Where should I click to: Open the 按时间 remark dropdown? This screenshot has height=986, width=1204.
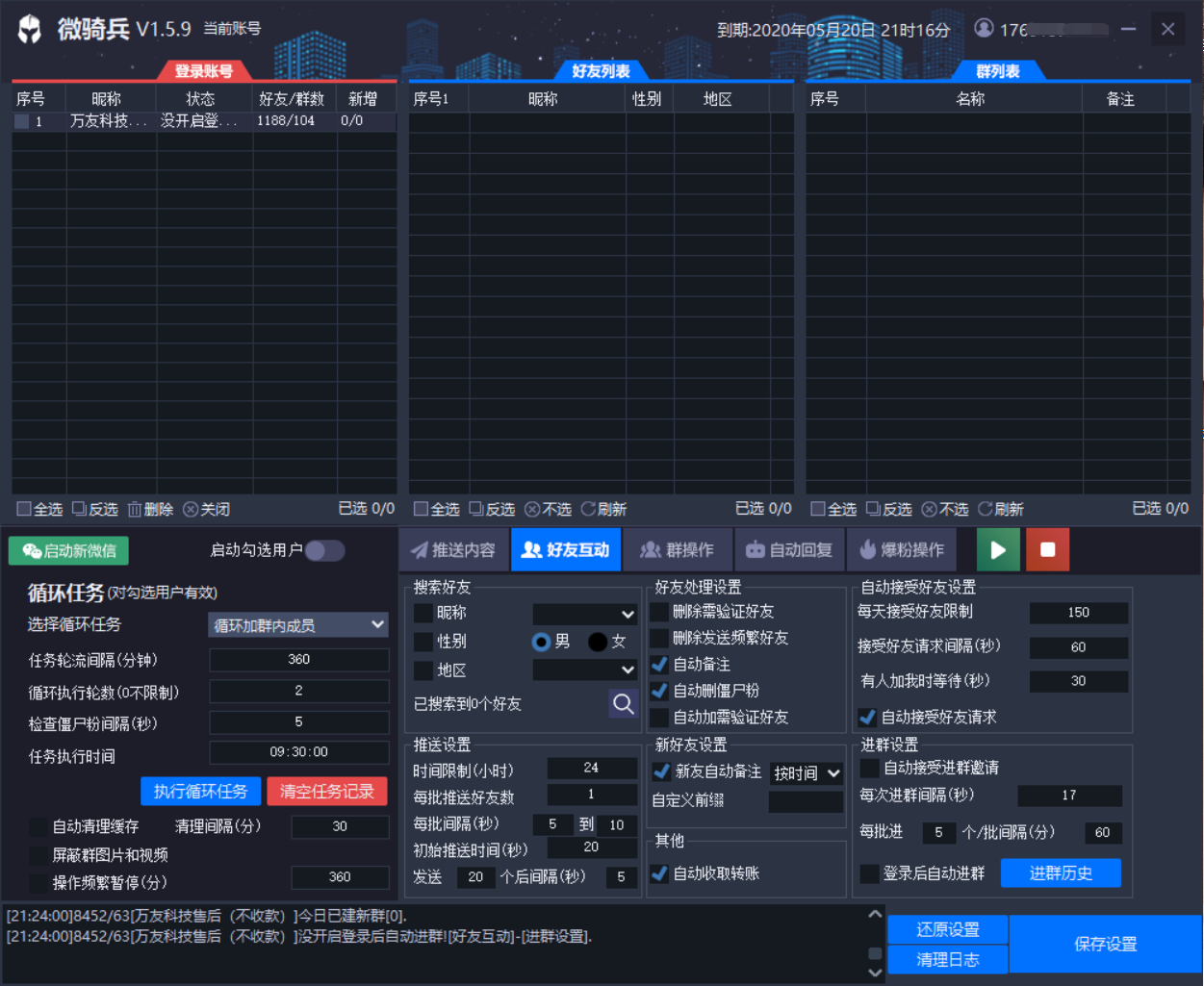click(807, 772)
